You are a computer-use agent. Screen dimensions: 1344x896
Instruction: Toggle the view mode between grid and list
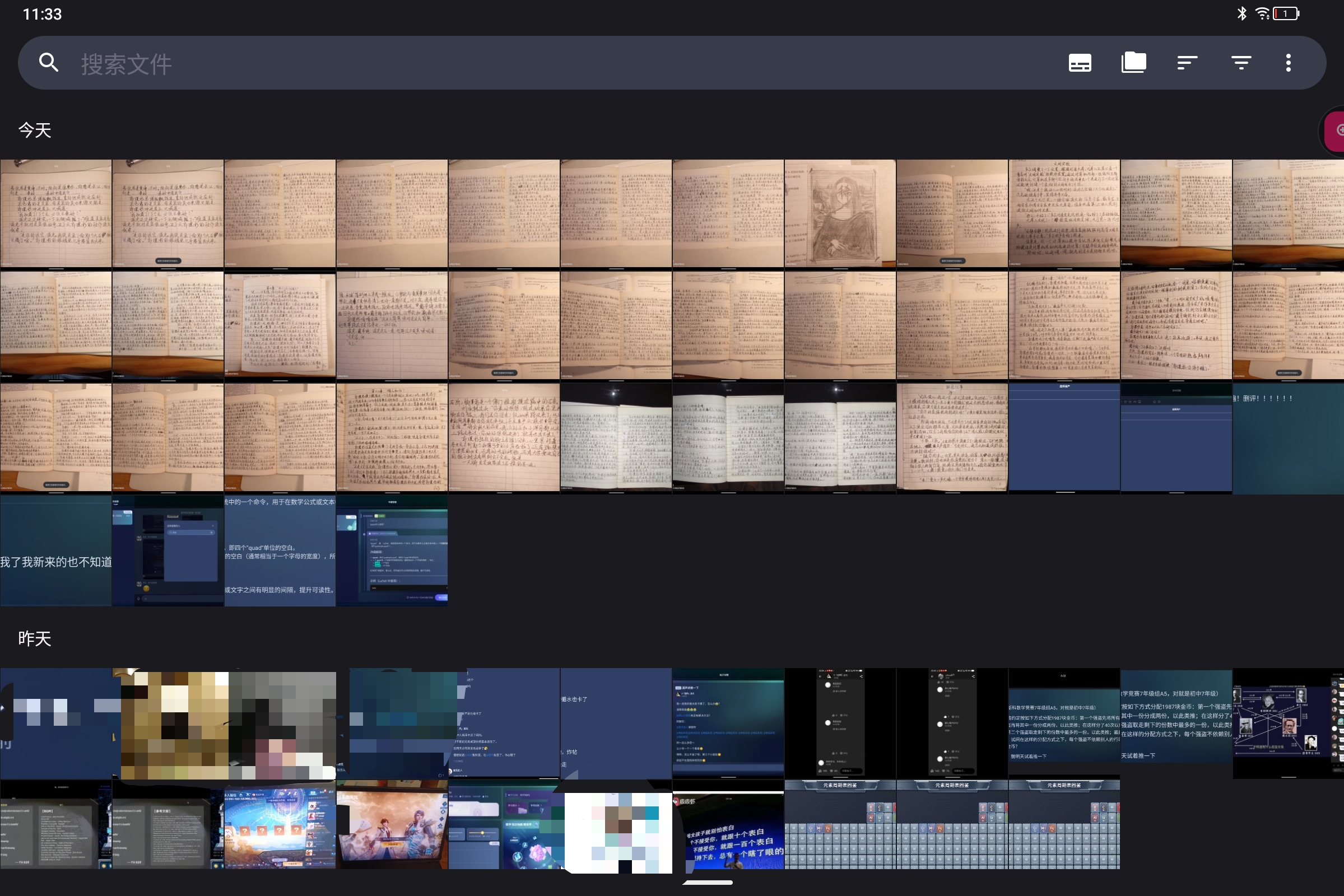(x=1081, y=62)
